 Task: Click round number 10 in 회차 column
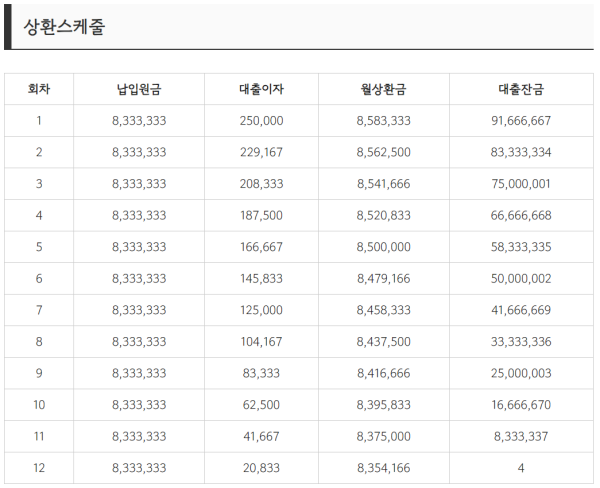click(x=39, y=405)
